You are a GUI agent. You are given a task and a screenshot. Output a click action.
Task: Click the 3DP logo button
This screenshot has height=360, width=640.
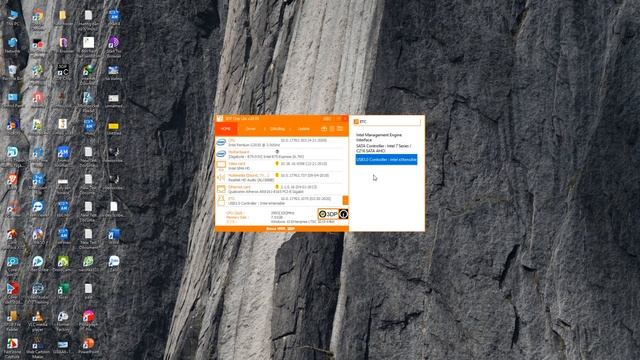328,214
